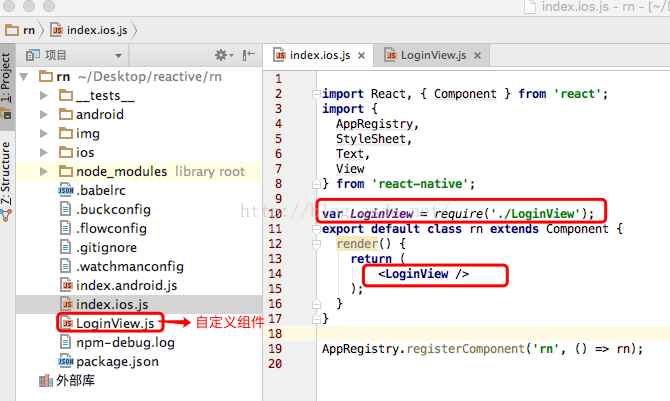Open LoginView.js in project tree
The width and height of the screenshot is (670, 401).
point(115,323)
